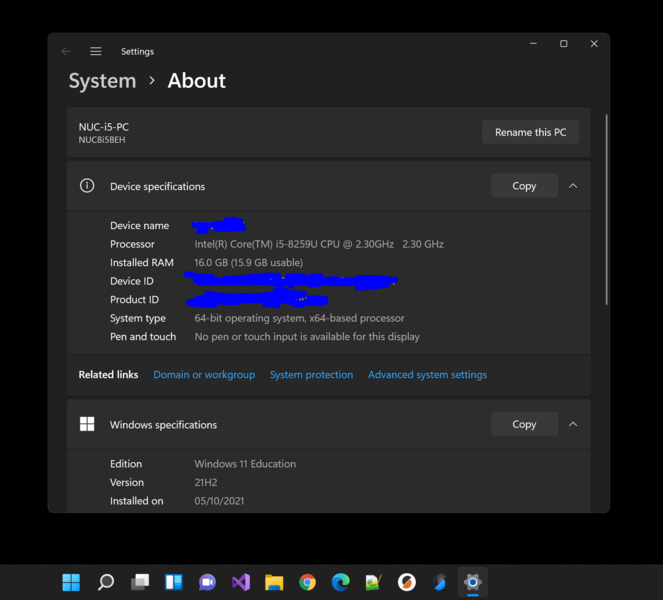Image resolution: width=663 pixels, height=600 pixels.
Task: Click the Device specifications info icon
Action: [87, 186]
